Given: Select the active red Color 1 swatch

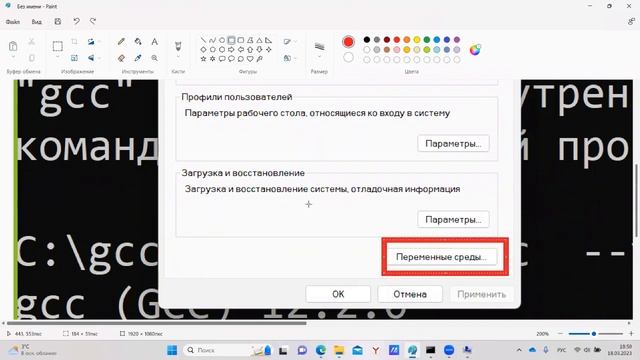Looking at the screenshot, I should (348, 42).
